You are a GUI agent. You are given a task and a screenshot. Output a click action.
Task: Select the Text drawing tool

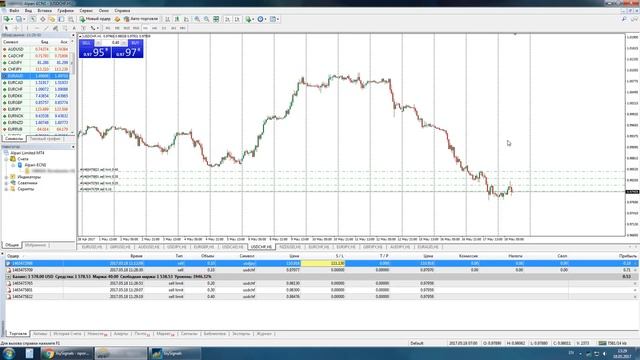74,28
